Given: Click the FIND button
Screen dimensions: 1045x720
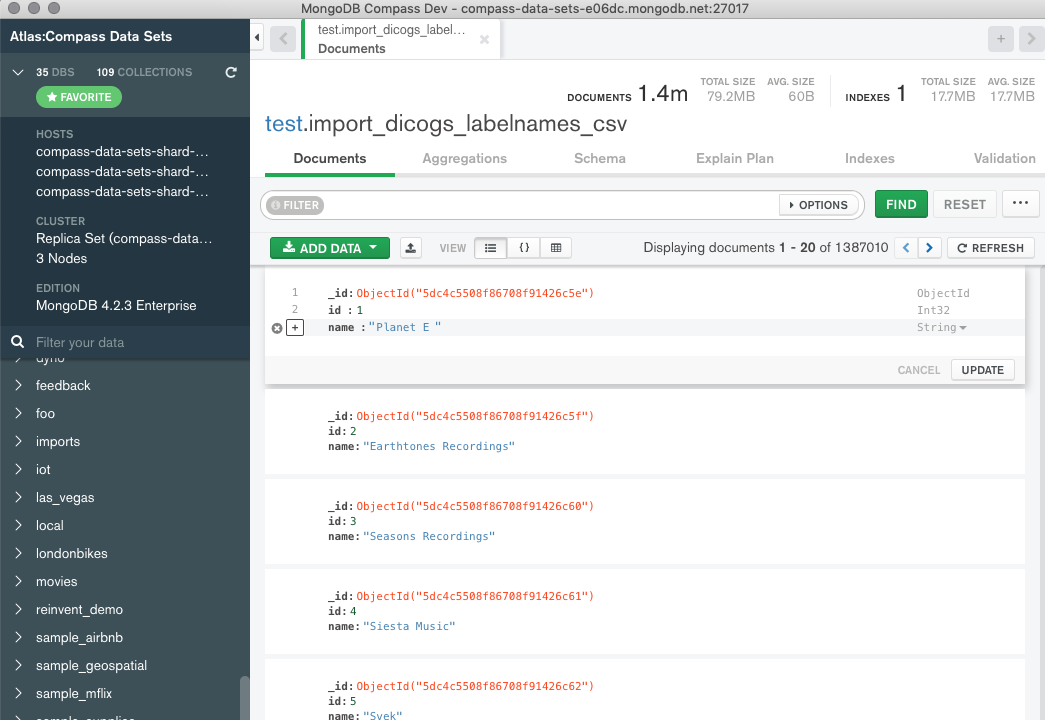Looking at the screenshot, I should point(901,204).
